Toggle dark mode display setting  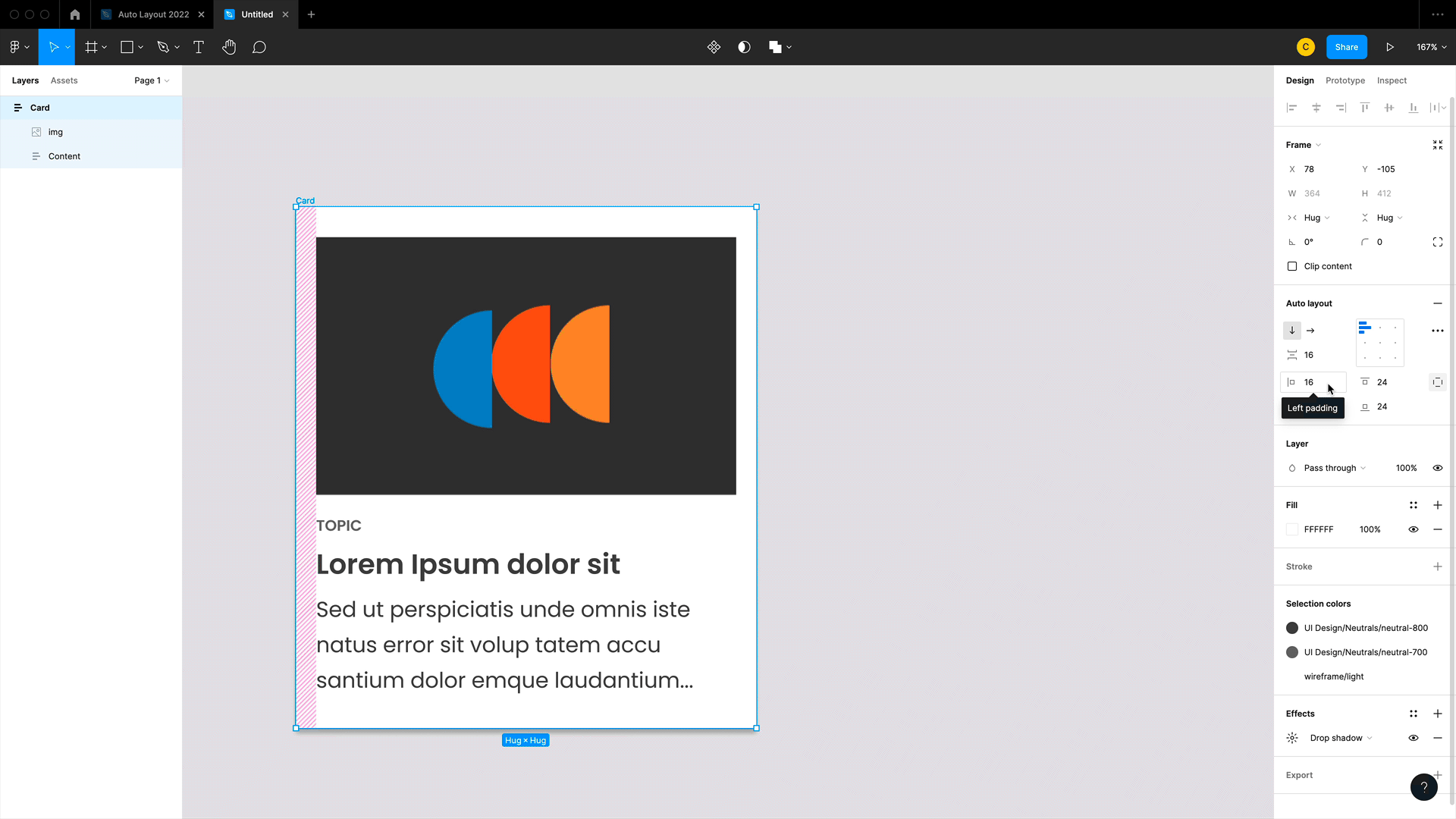744,47
